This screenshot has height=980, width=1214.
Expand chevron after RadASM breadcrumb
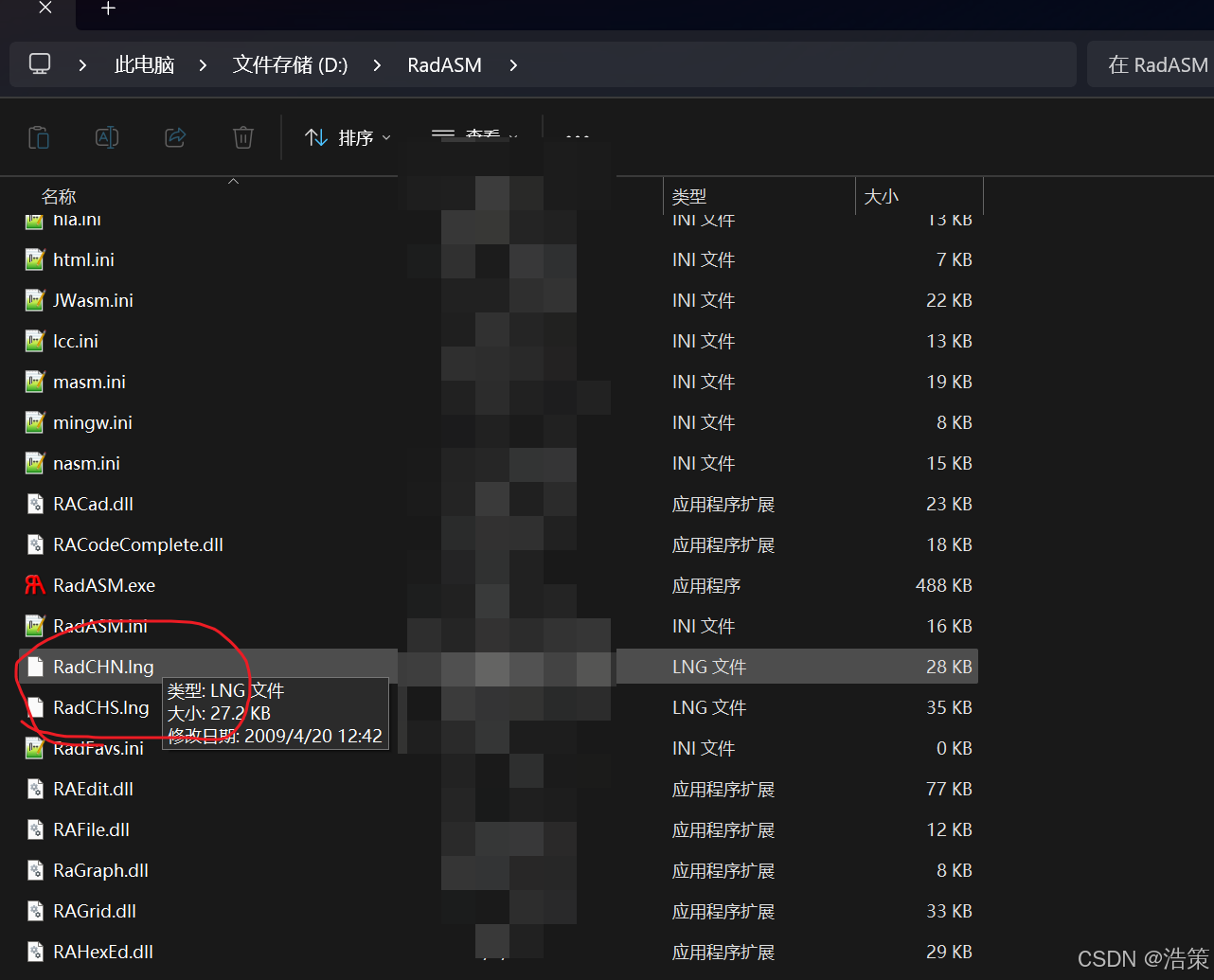(x=513, y=65)
